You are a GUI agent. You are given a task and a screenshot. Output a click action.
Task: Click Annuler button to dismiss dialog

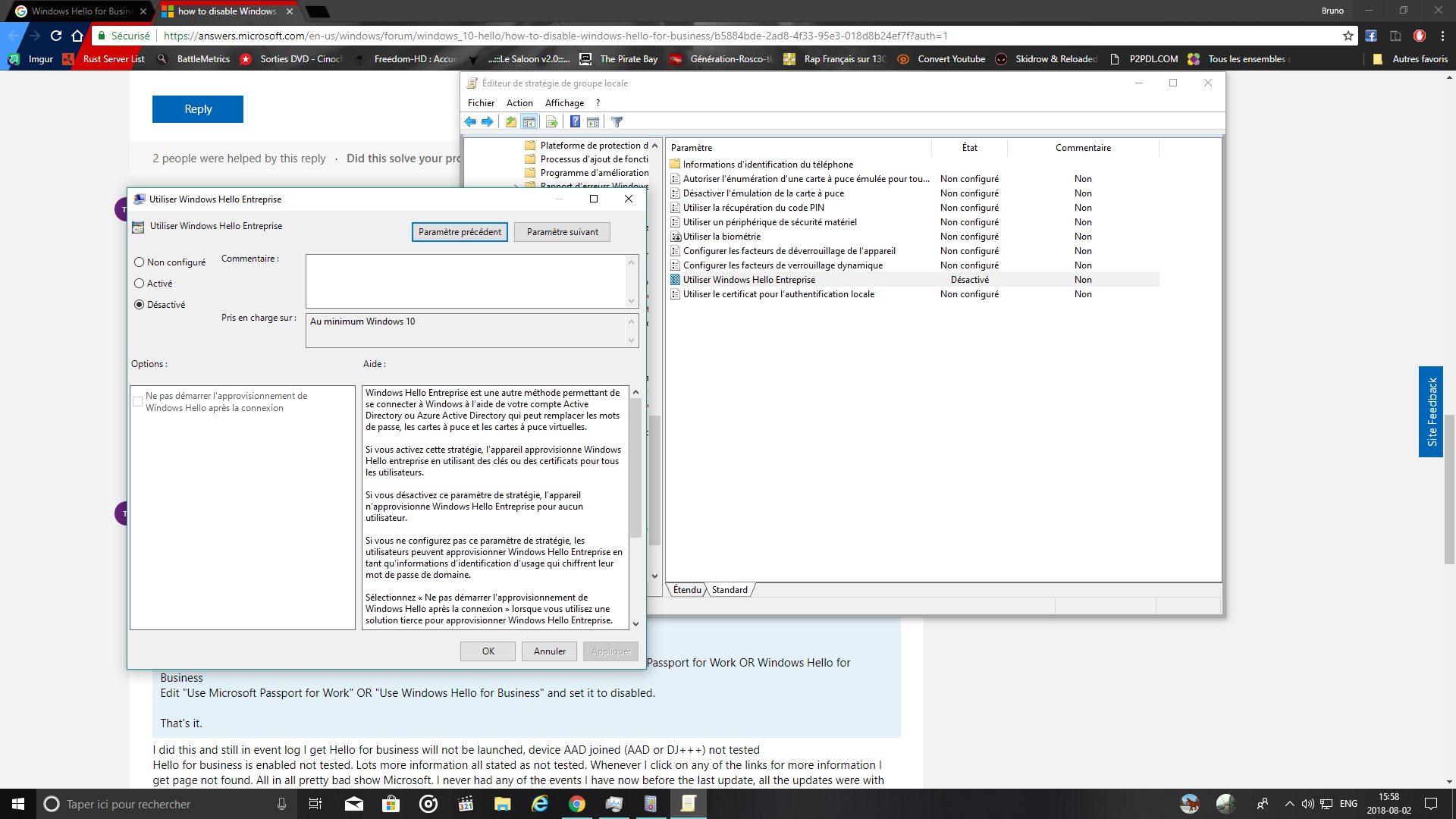pos(549,651)
